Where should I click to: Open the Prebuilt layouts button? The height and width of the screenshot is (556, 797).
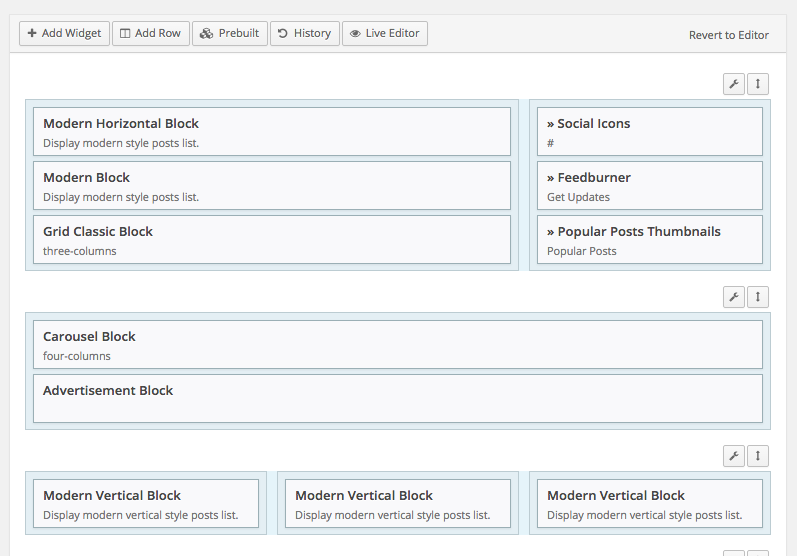(x=230, y=34)
